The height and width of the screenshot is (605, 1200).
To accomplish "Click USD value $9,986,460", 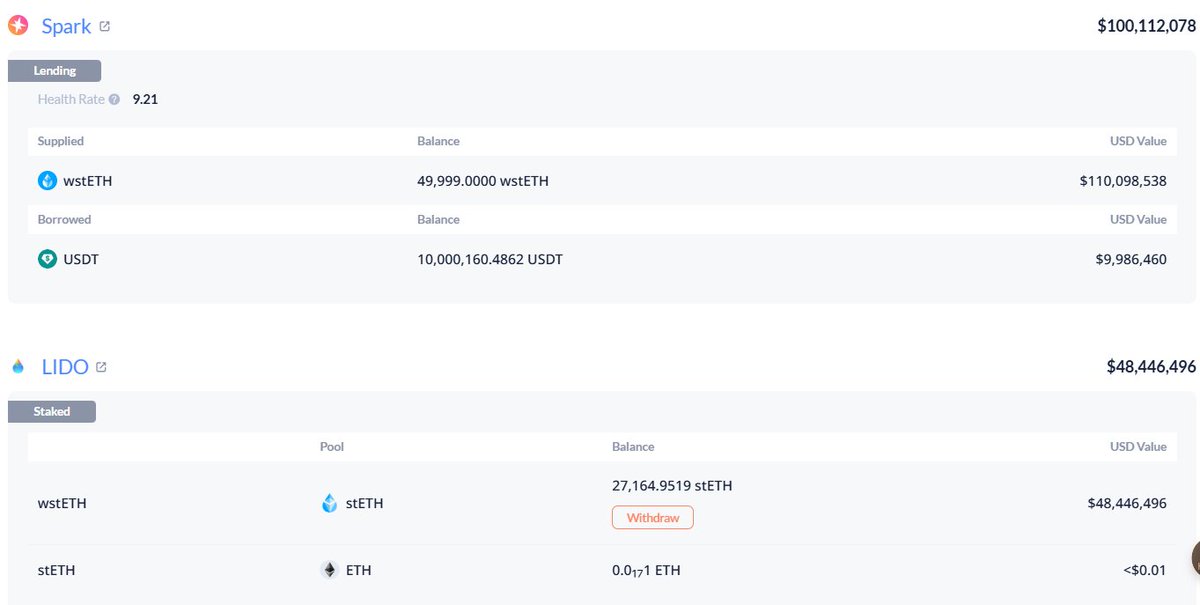I will point(1131,259).
